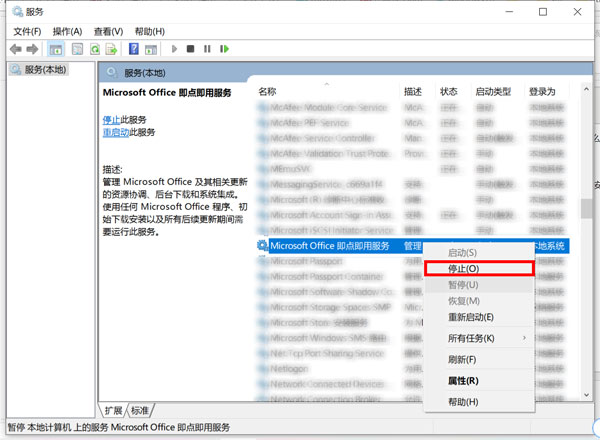Viewport: 600px width, 440px height.
Task: Export list using the toolbar icon
Action: click(x=111, y=49)
